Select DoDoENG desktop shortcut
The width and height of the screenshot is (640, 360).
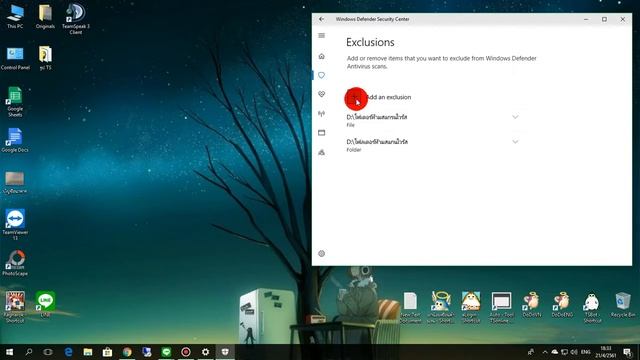[x=562, y=304]
